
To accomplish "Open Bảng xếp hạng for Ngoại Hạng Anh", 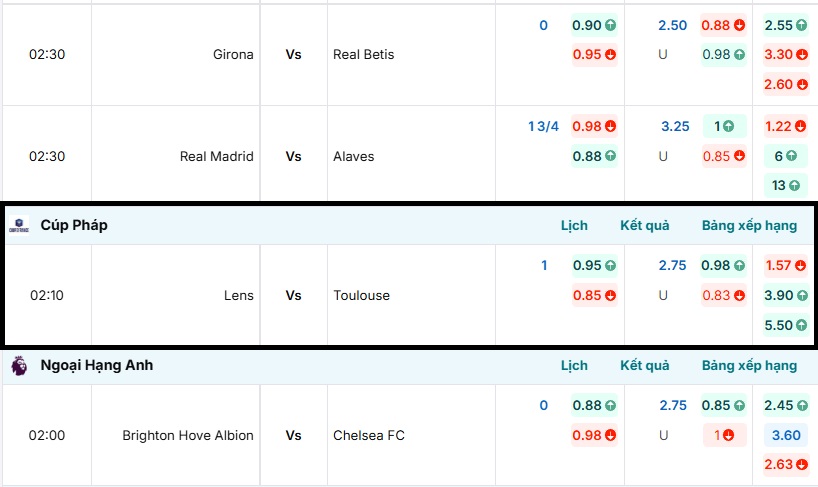I will click(x=749, y=366).
